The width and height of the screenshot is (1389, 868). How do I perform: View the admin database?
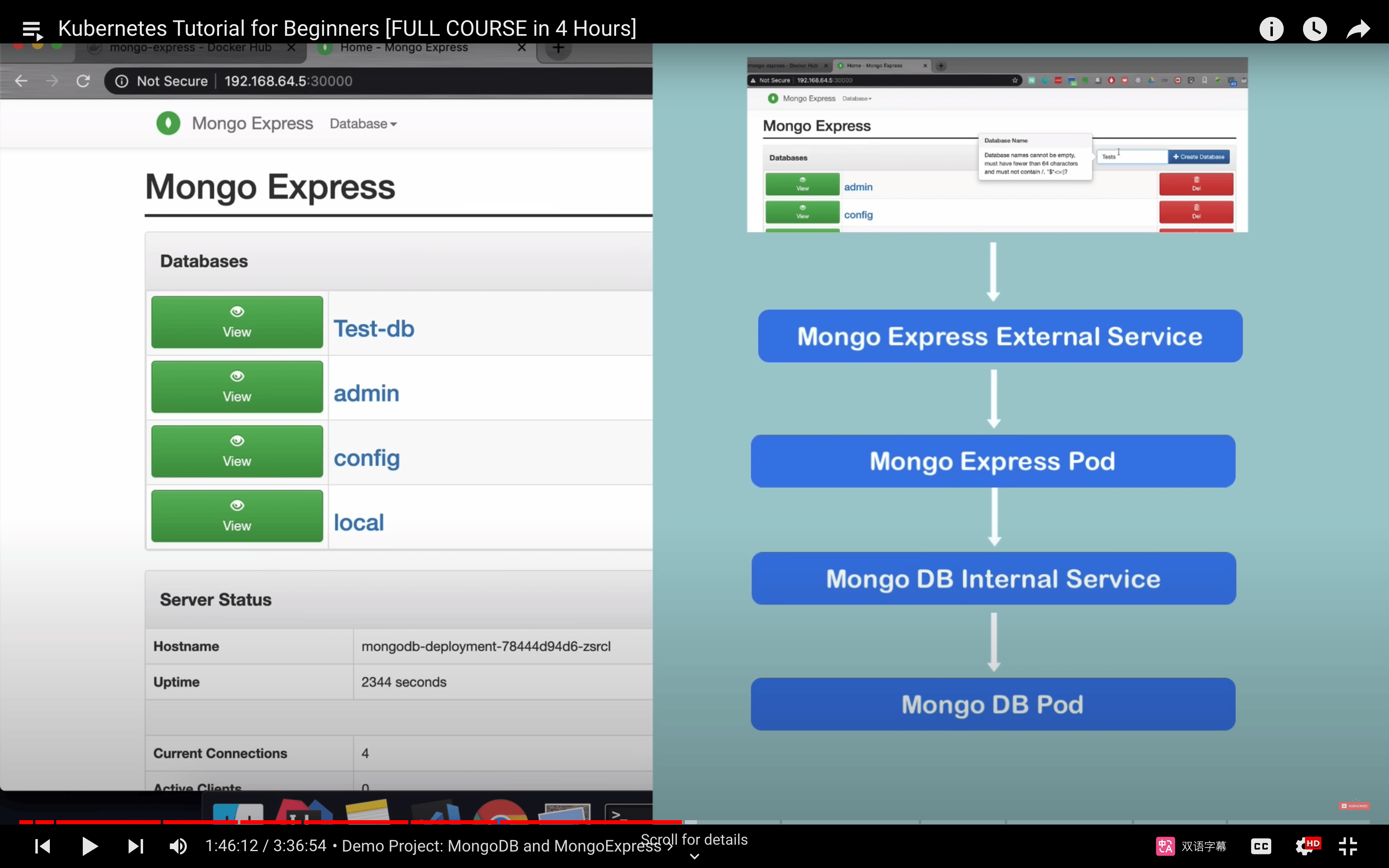237,386
